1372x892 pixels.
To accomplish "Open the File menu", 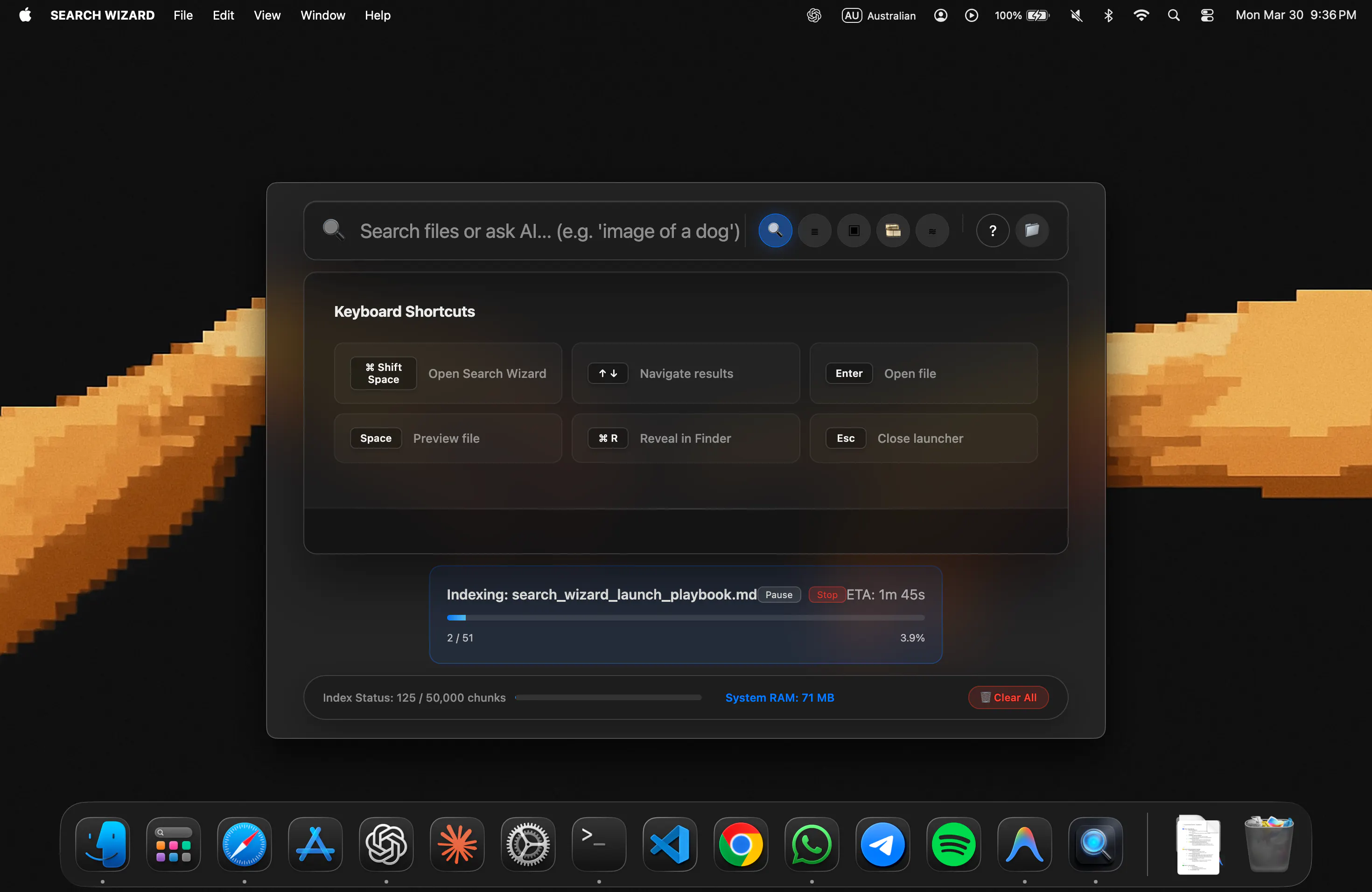I will pos(183,15).
